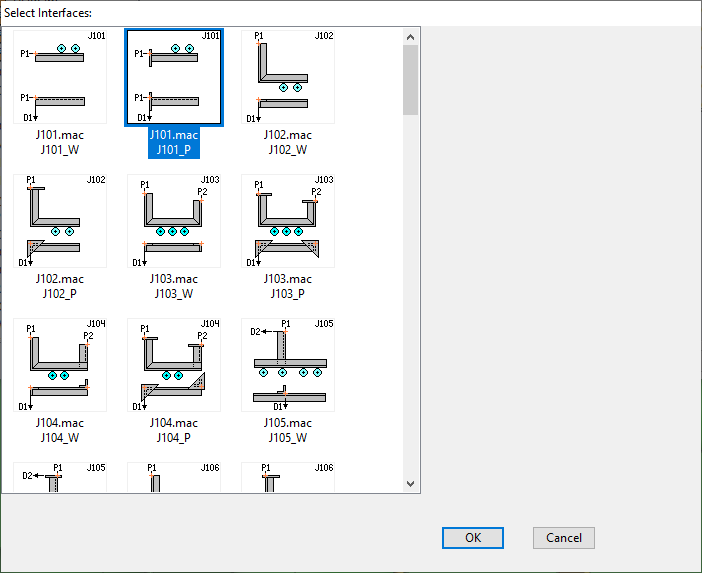Screen dimensions: 702x573
Task: Click the J101_P text label
Action: 174,151
